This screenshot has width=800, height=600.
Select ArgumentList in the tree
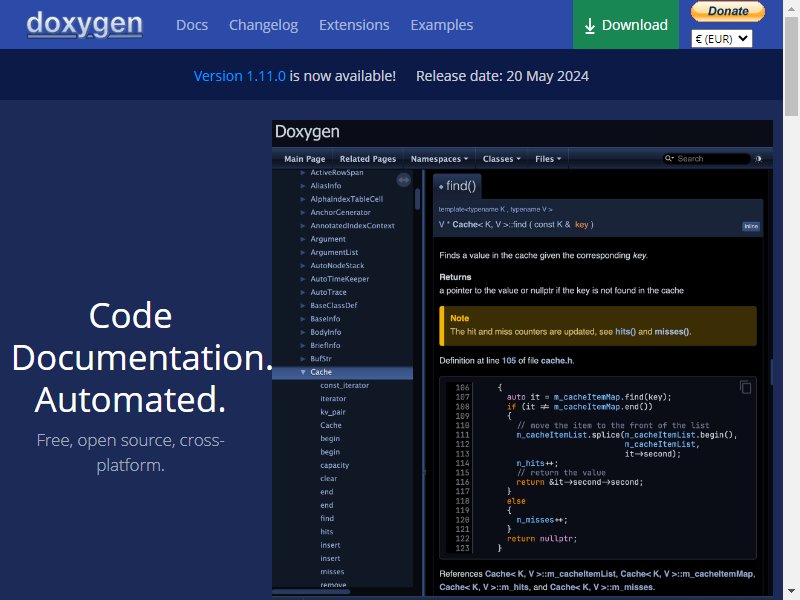pyautogui.click(x=334, y=252)
